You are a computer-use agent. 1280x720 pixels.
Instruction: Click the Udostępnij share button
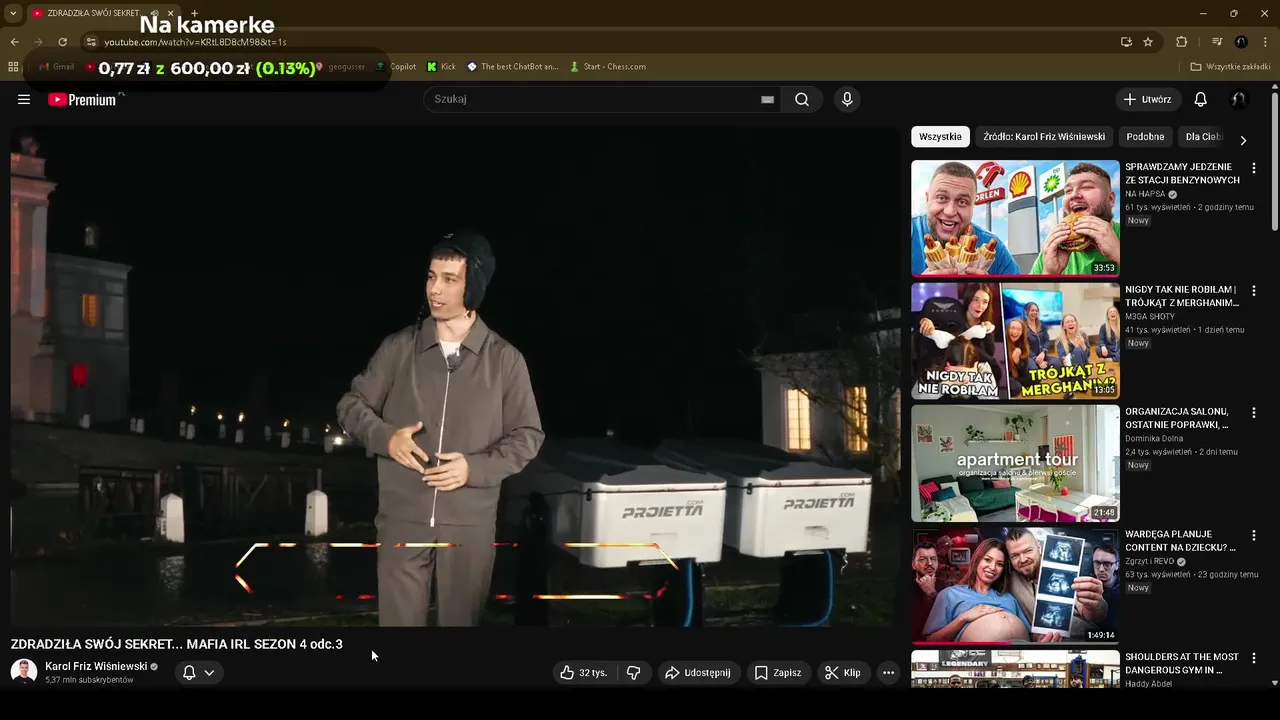(698, 673)
